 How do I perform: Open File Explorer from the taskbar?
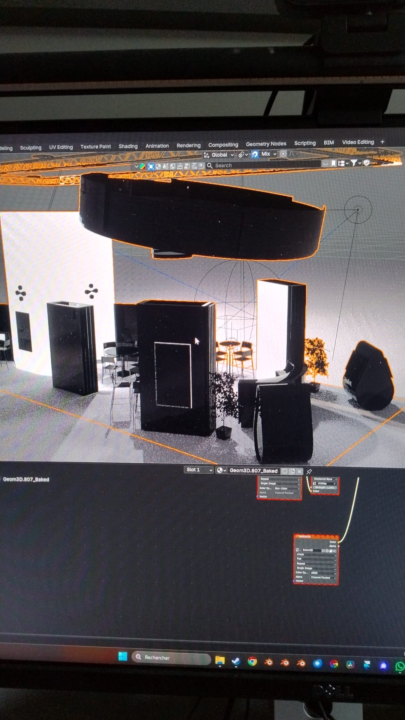pos(220,661)
